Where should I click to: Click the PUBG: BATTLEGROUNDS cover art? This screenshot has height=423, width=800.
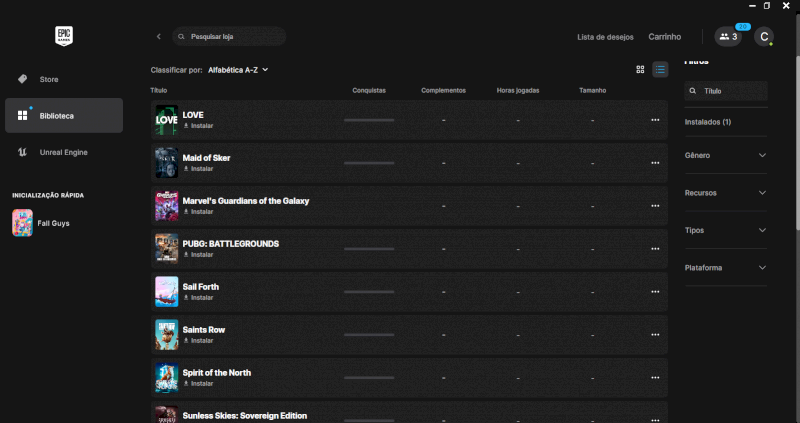167,249
